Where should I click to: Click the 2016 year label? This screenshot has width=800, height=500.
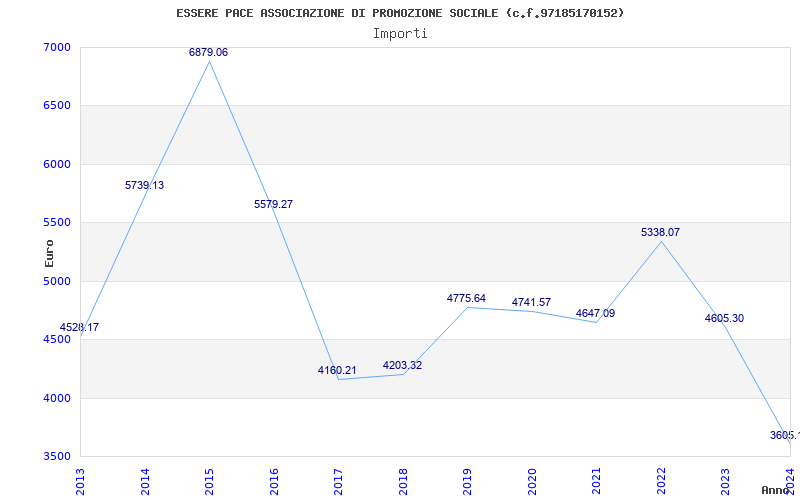pyautogui.click(x=274, y=481)
